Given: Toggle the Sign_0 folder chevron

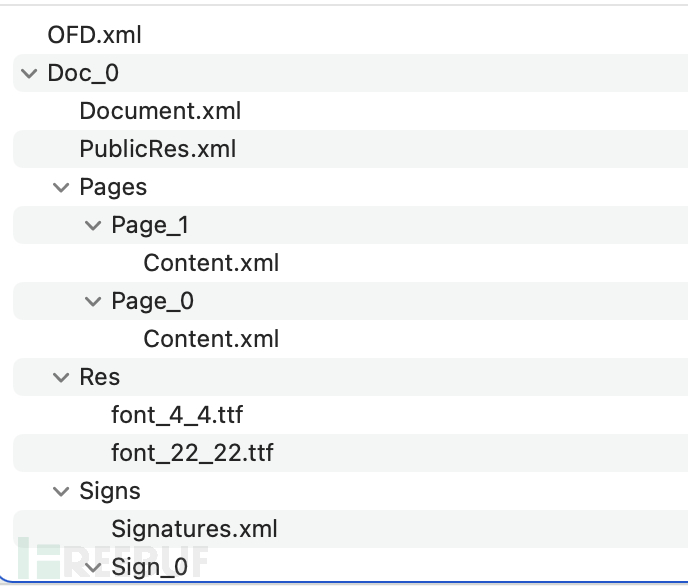Looking at the screenshot, I should 93,567.
